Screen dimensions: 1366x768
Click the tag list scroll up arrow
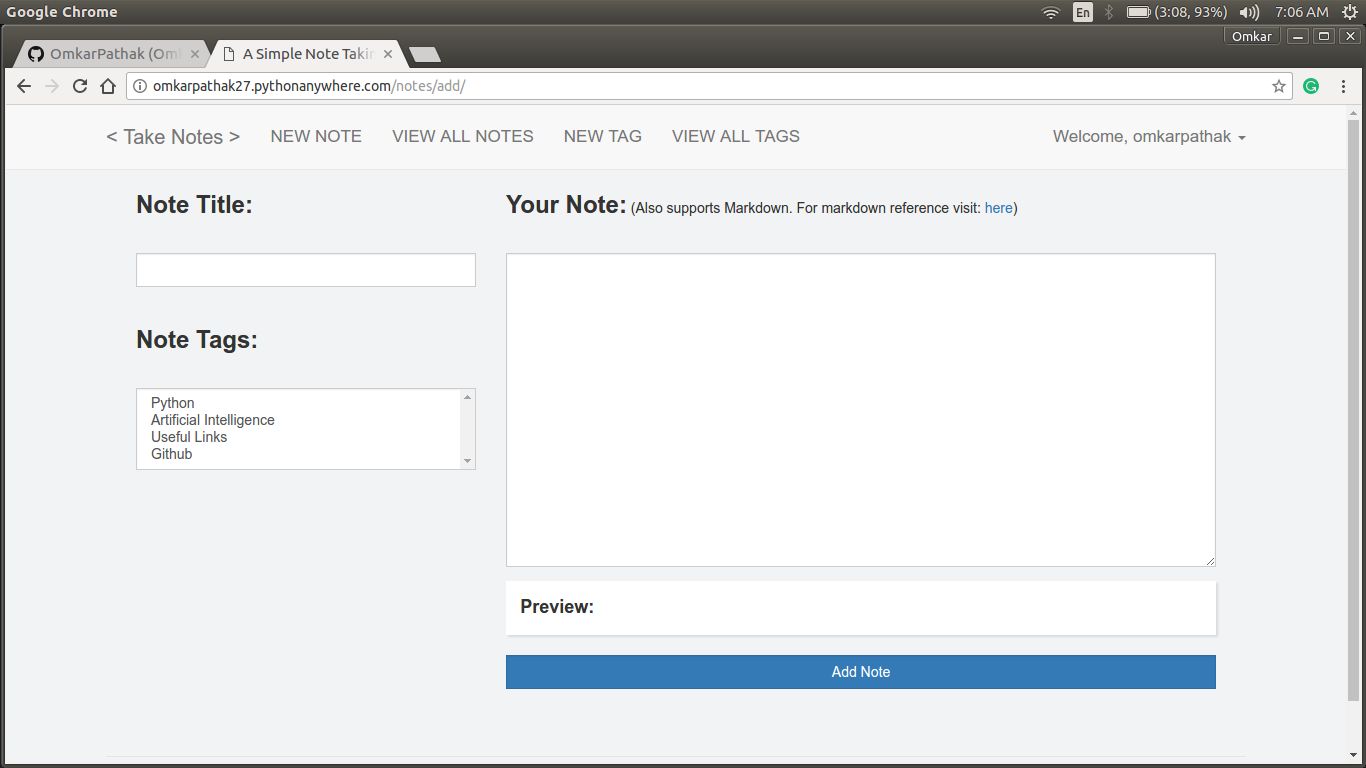coord(467,397)
